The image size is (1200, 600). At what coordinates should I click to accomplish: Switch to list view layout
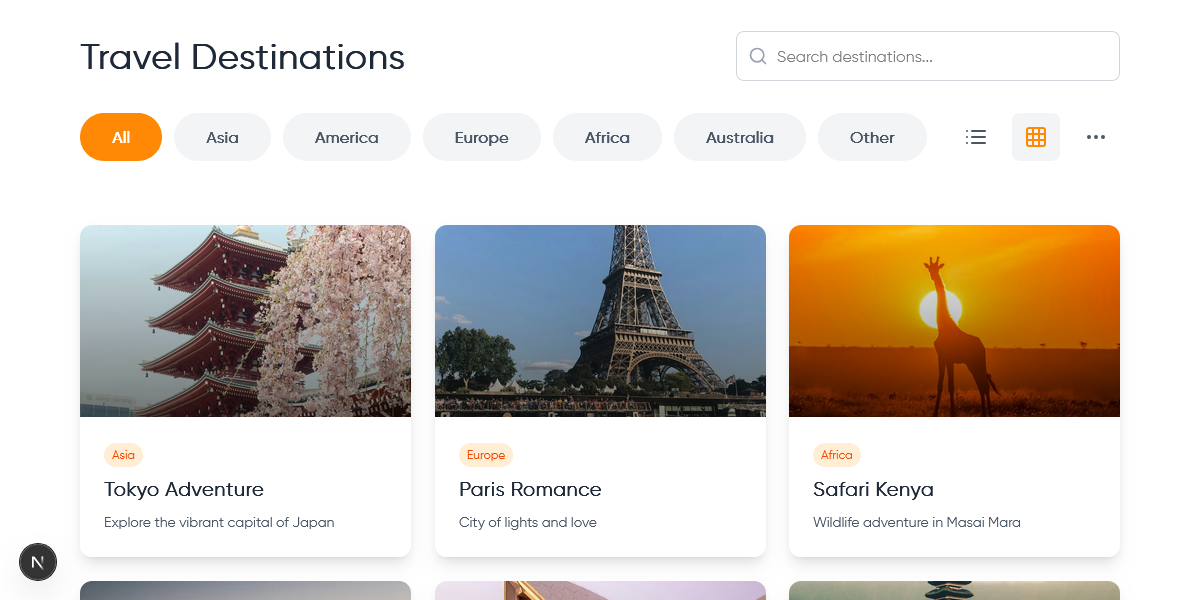pos(976,137)
